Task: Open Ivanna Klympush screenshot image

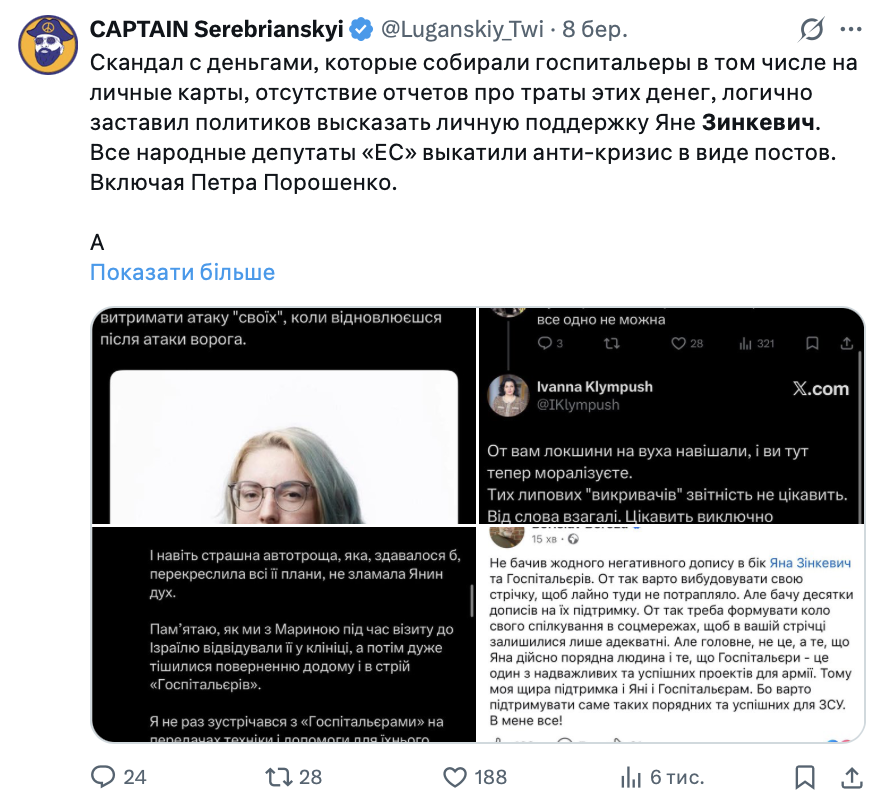Action: click(672, 416)
